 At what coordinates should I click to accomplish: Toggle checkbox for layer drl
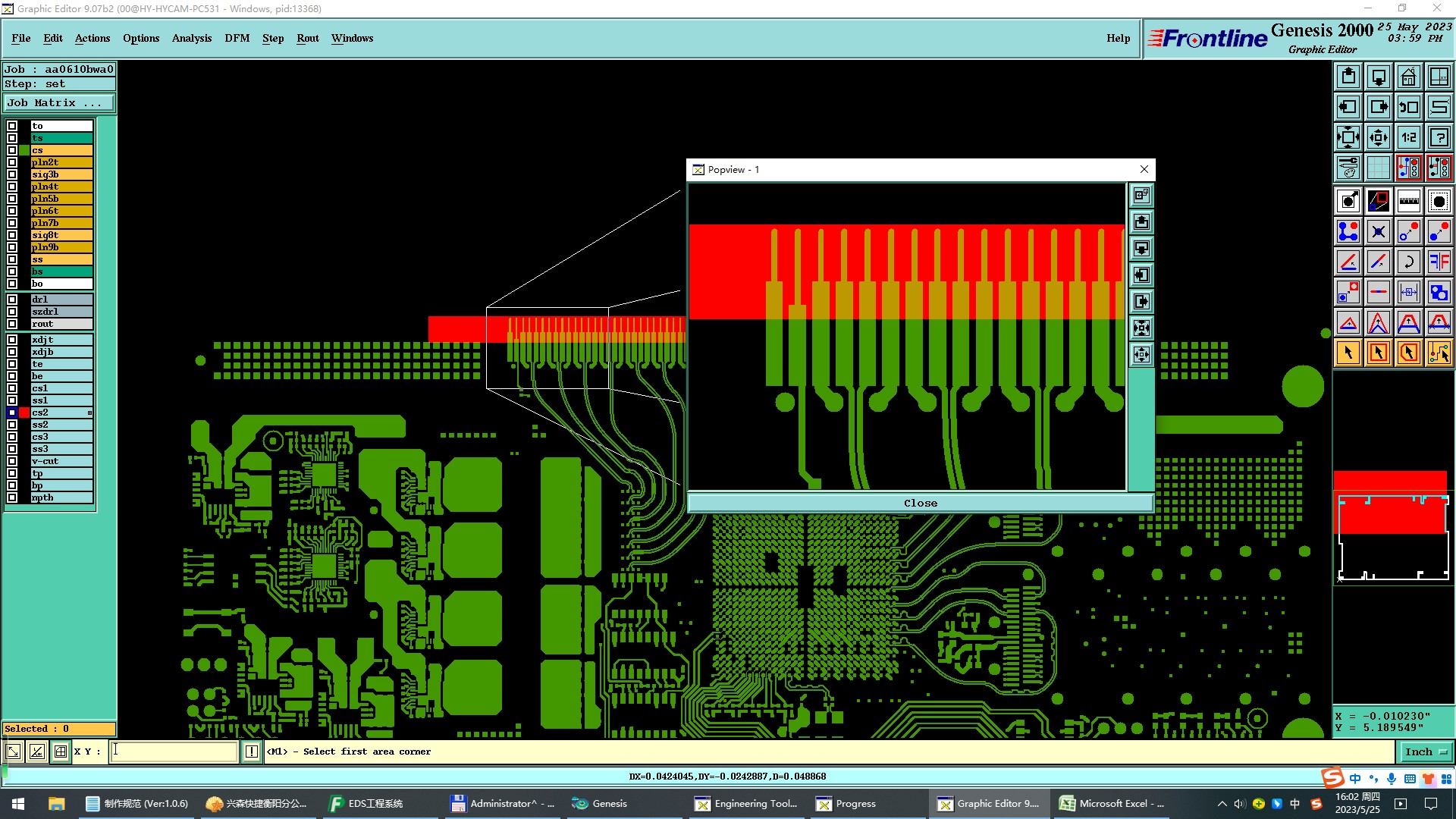pos(12,300)
